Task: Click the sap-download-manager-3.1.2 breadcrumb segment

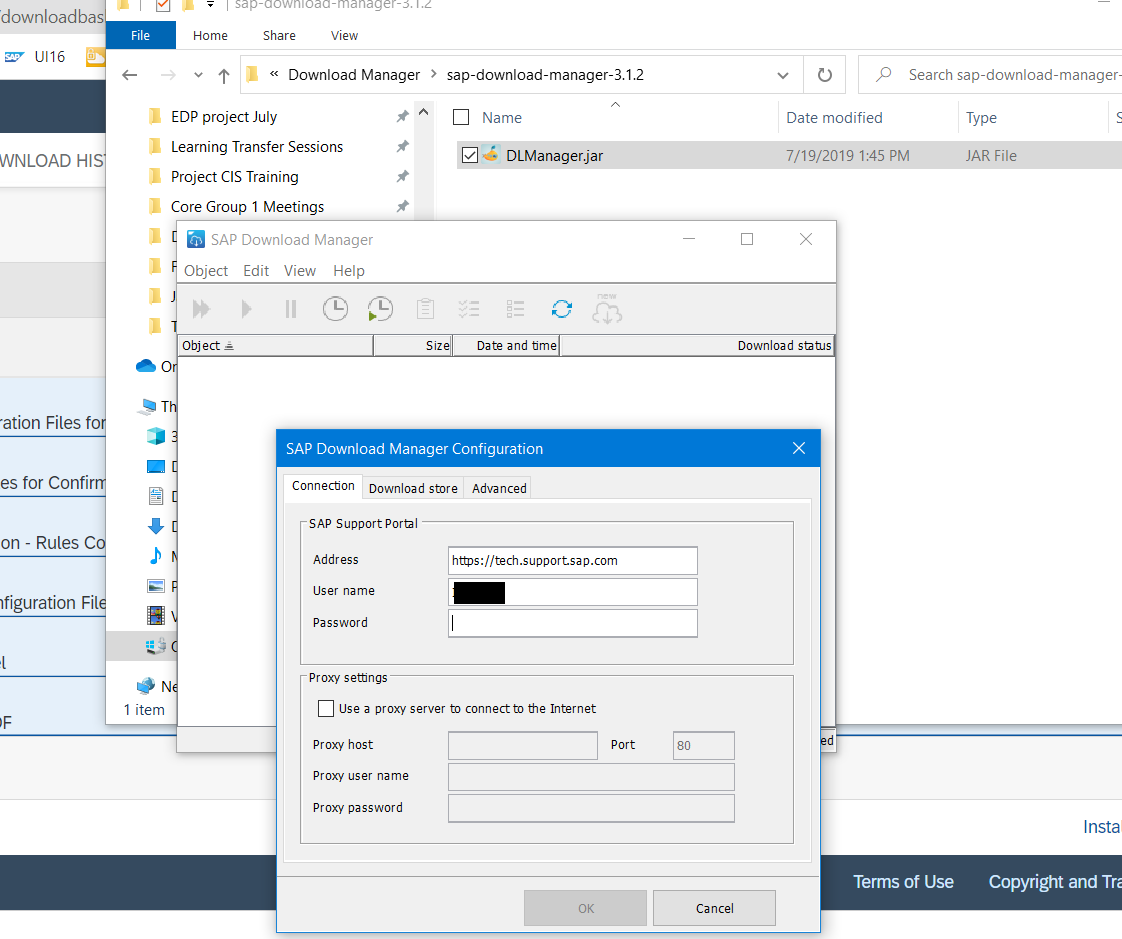Action: [545, 74]
